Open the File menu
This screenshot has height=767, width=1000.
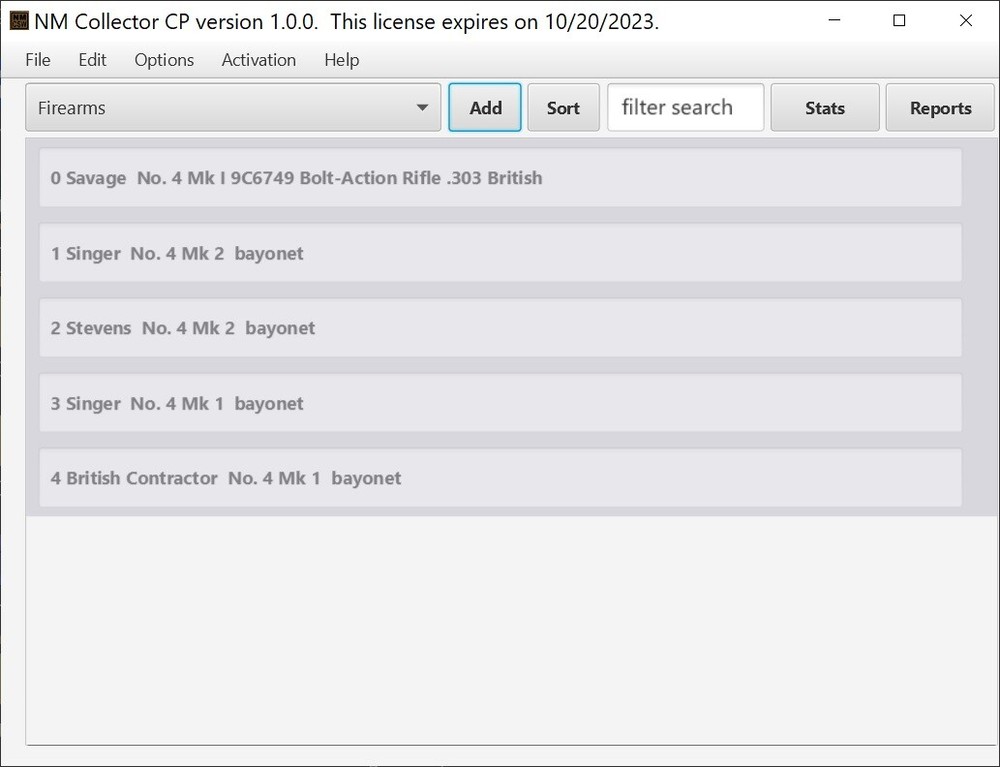click(x=37, y=60)
